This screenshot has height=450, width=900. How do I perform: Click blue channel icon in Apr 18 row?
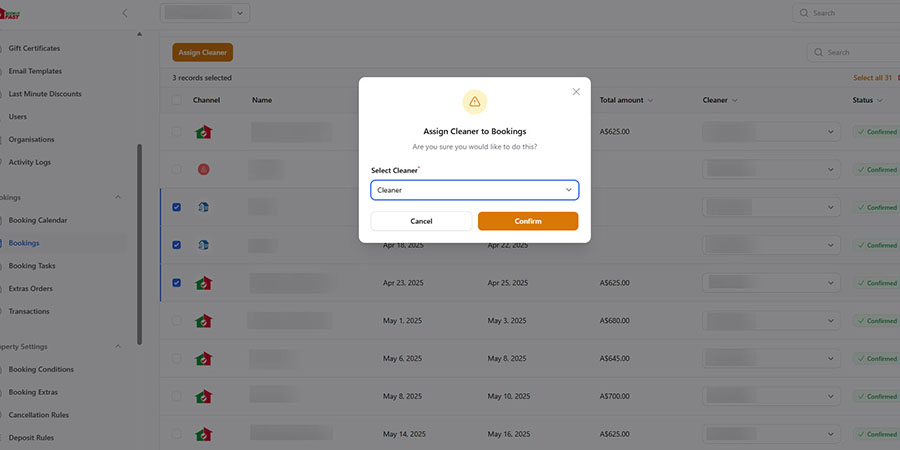point(203,245)
